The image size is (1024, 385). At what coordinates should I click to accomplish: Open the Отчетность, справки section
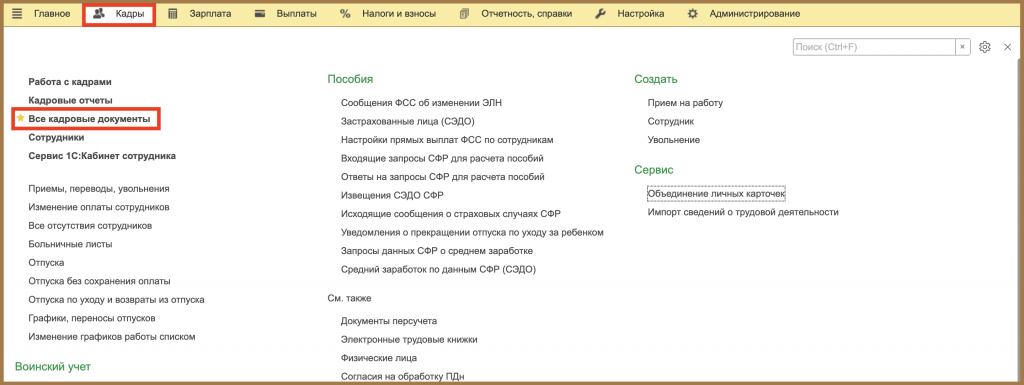[x=526, y=14]
